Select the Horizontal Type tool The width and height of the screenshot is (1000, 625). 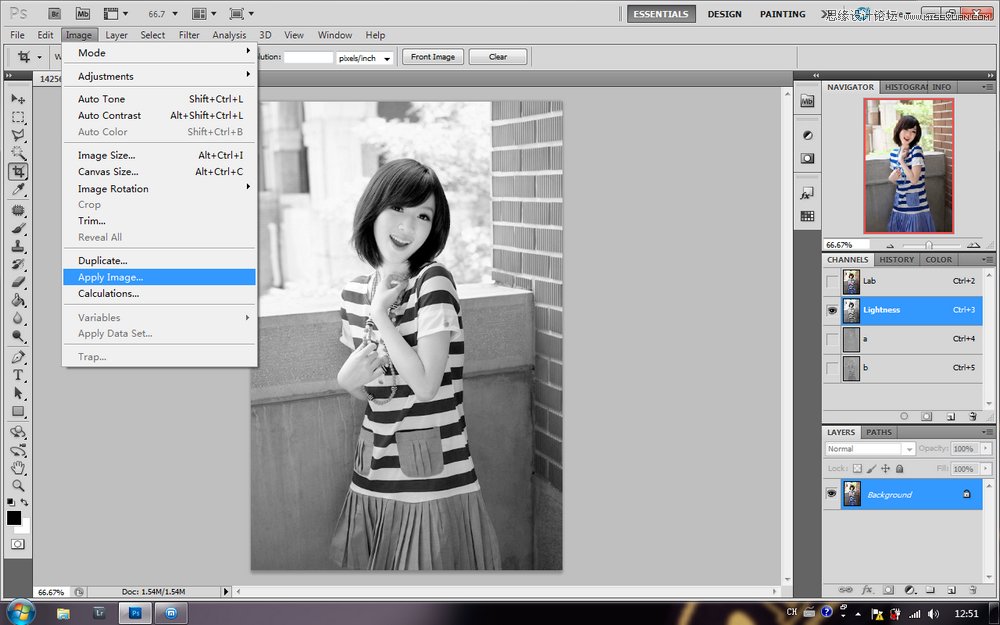pos(18,373)
